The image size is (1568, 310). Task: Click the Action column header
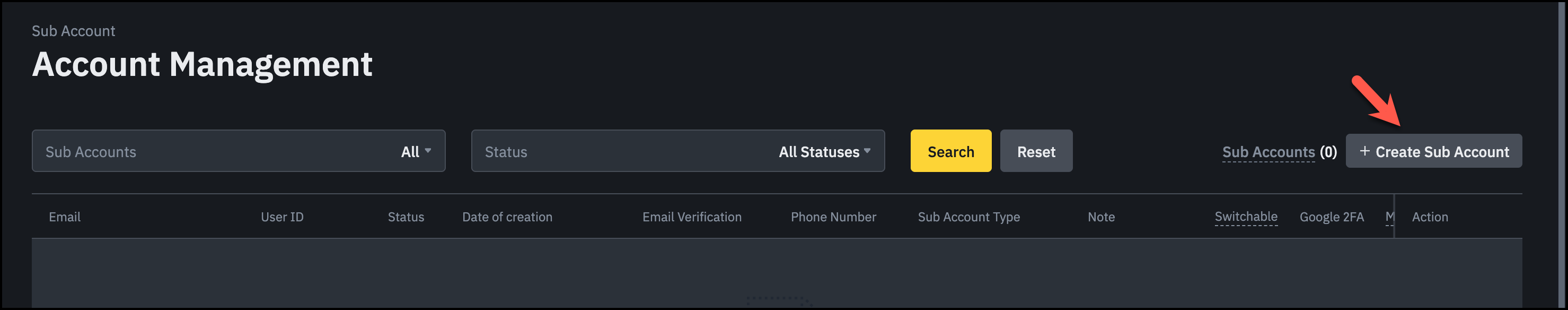click(x=1430, y=218)
